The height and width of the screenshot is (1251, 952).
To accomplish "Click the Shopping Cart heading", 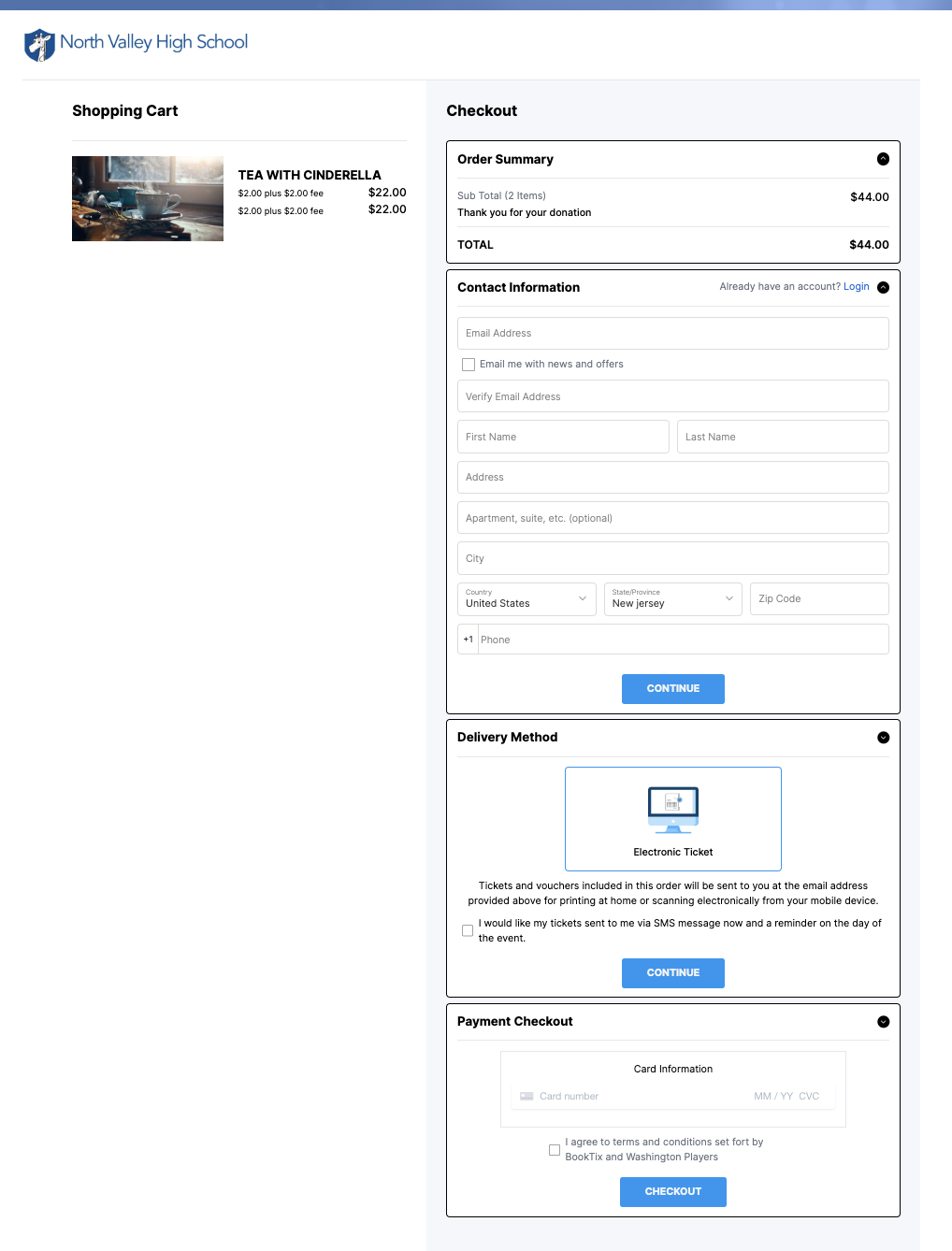I will [125, 110].
